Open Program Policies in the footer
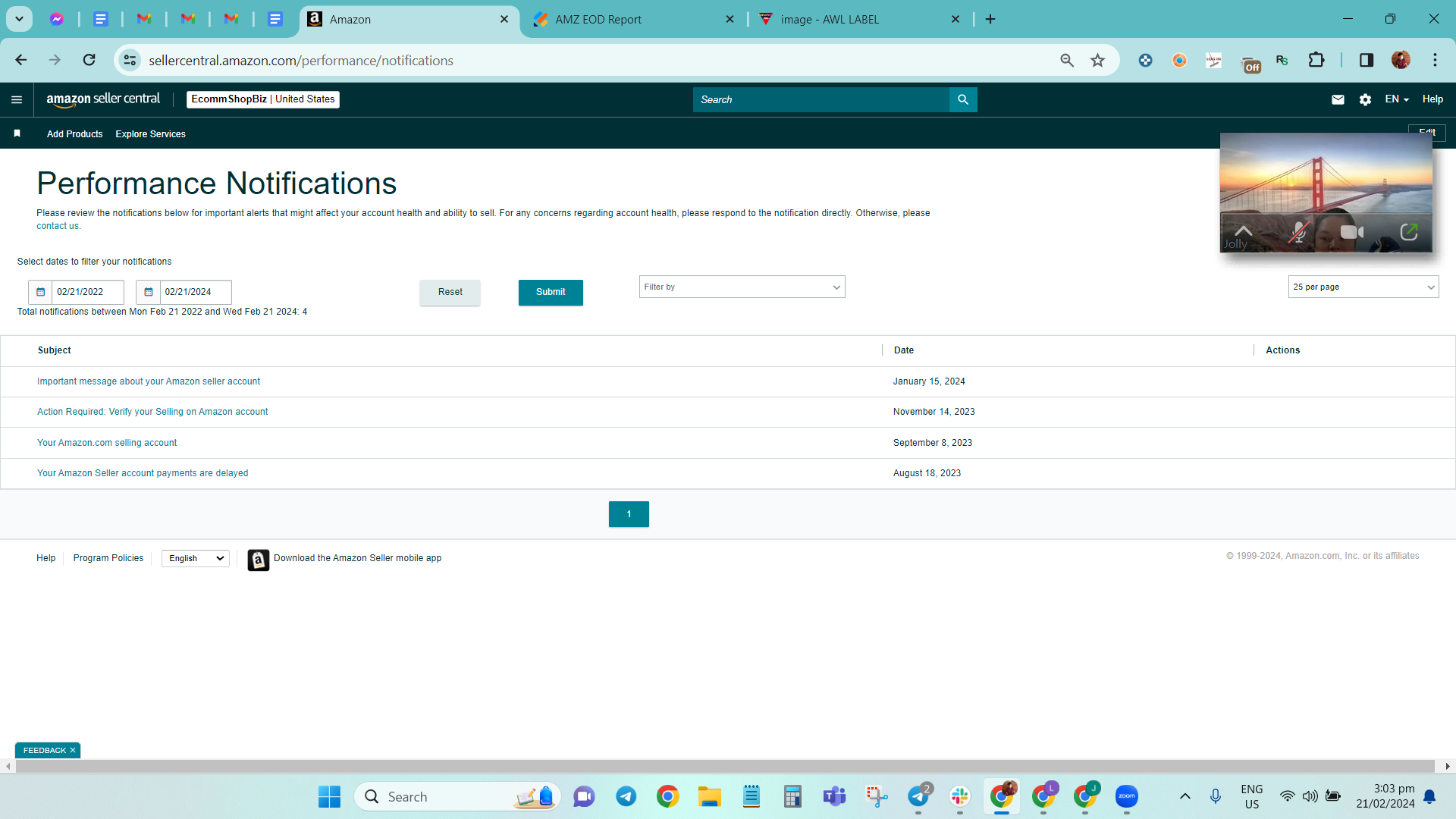Viewport: 1456px width, 819px height. (108, 558)
